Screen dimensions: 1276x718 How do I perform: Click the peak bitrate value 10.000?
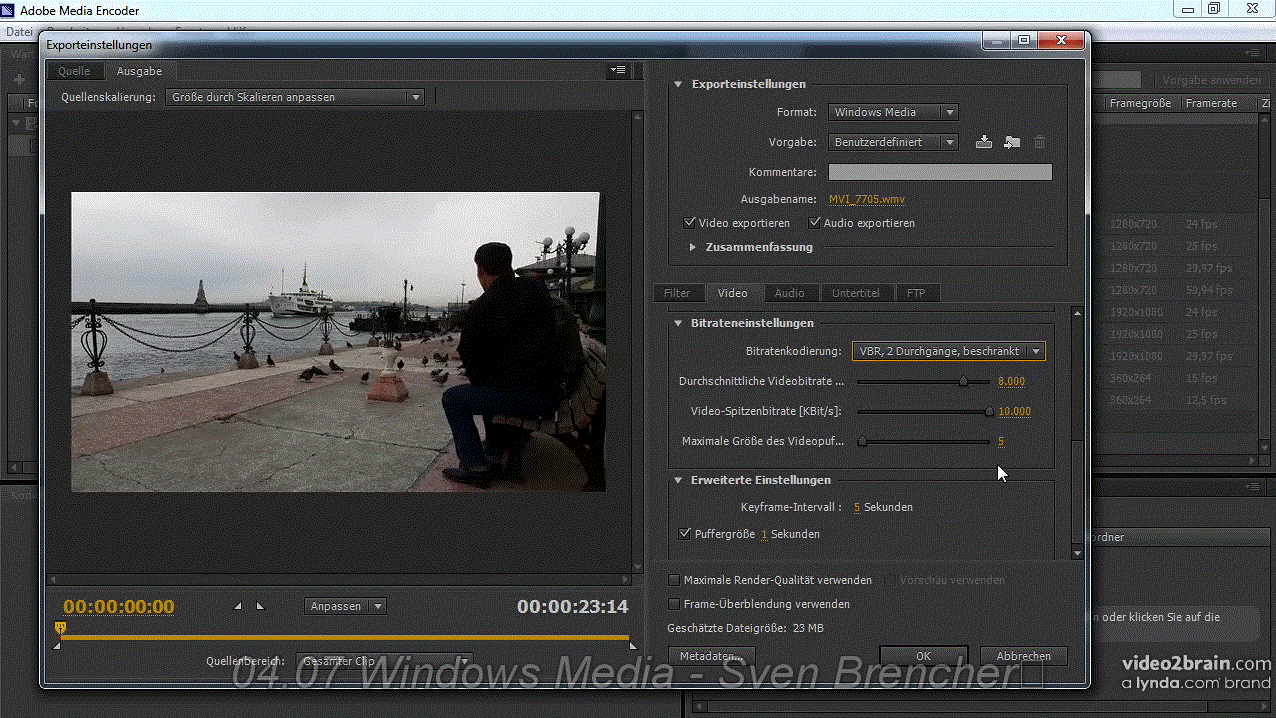tap(1014, 411)
